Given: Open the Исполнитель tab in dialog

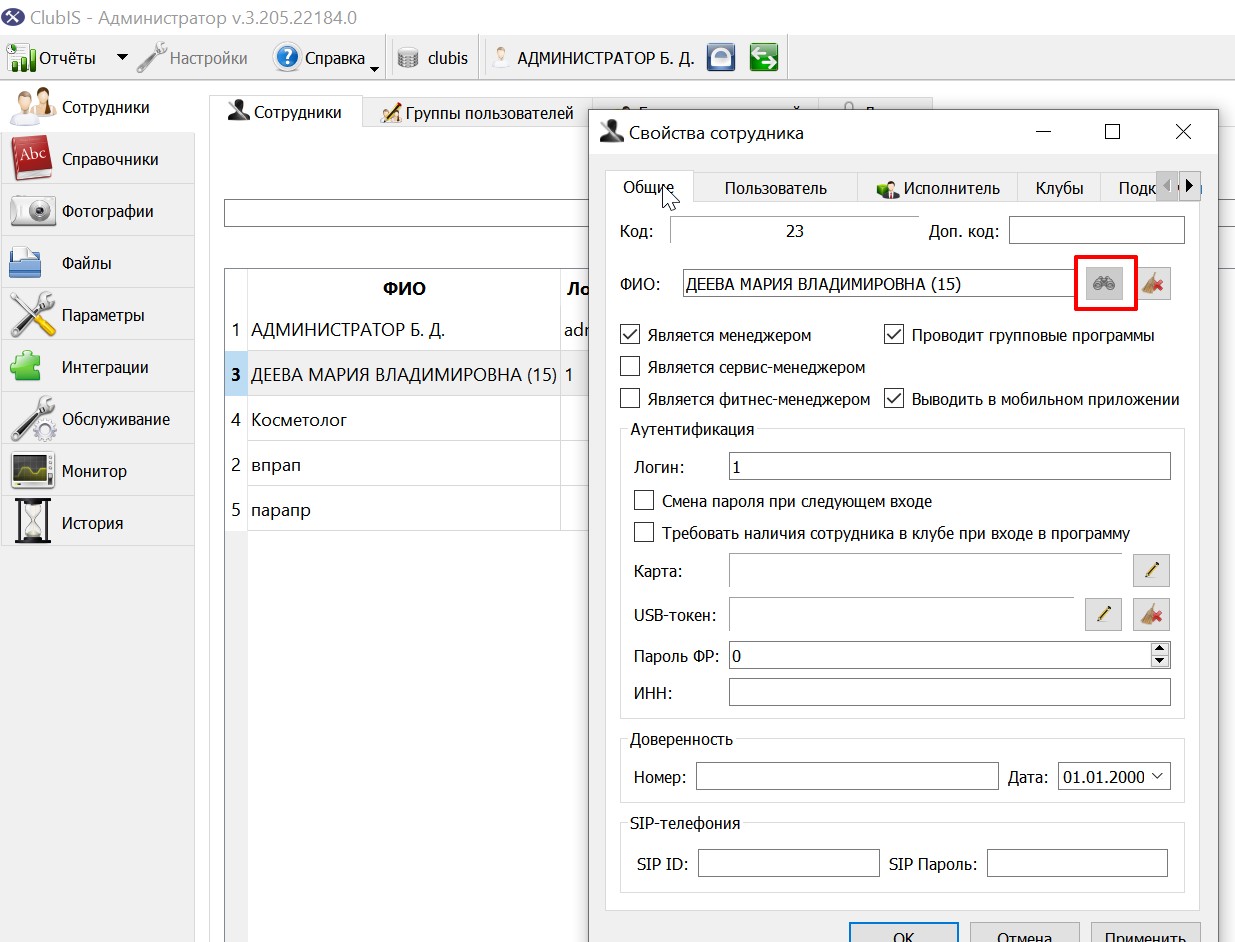Looking at the screenshot, I should pyautogui.click(x=938, y=188).
